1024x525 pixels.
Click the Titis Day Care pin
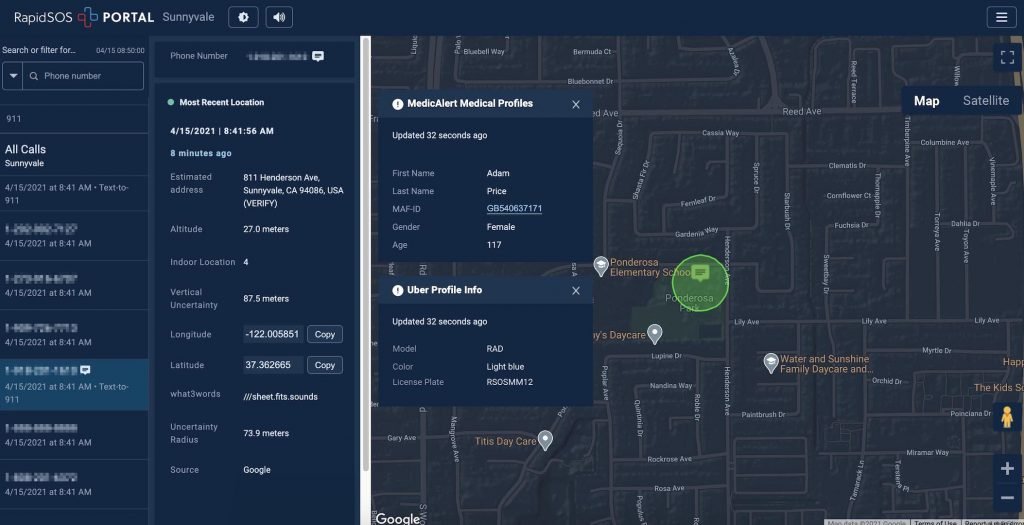(545, 440)
